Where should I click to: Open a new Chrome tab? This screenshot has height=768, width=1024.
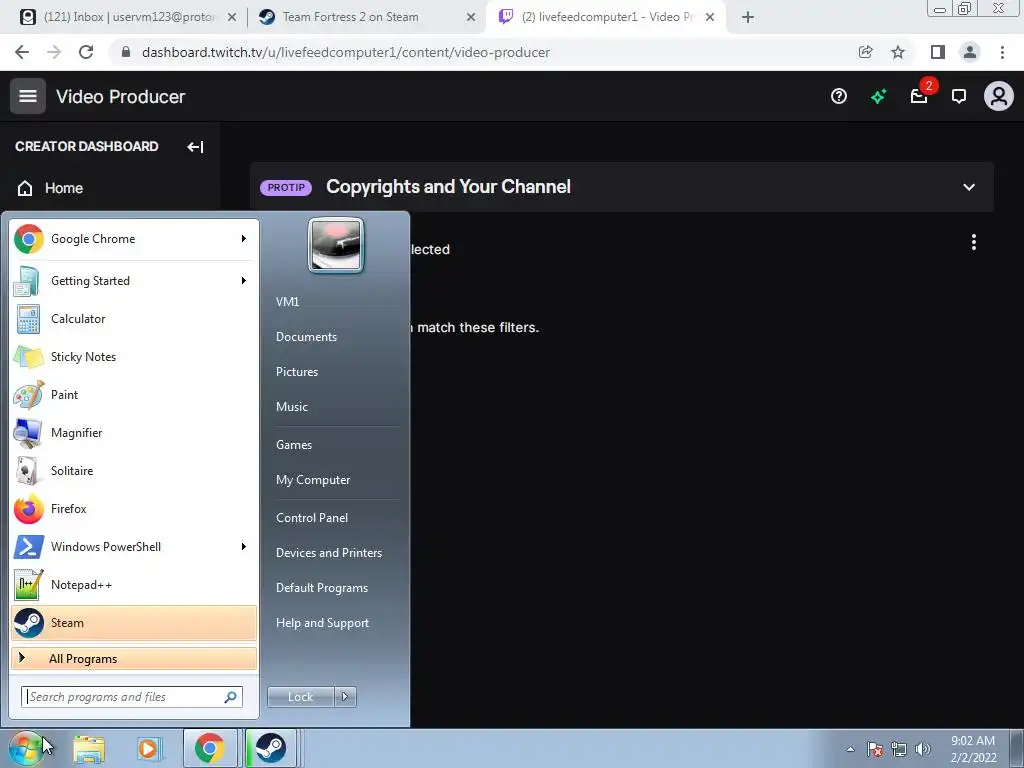[748, 17]
